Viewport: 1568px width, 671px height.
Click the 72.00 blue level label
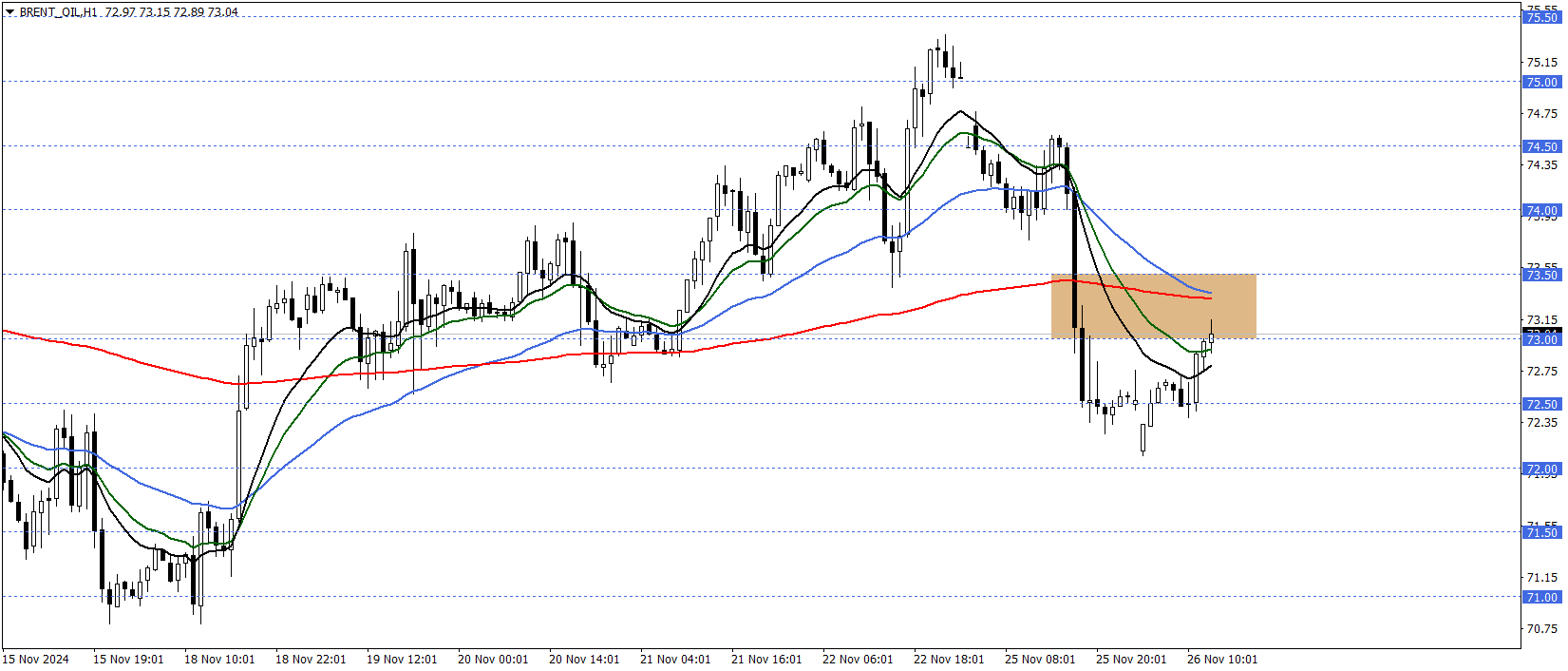point(1541,470)
